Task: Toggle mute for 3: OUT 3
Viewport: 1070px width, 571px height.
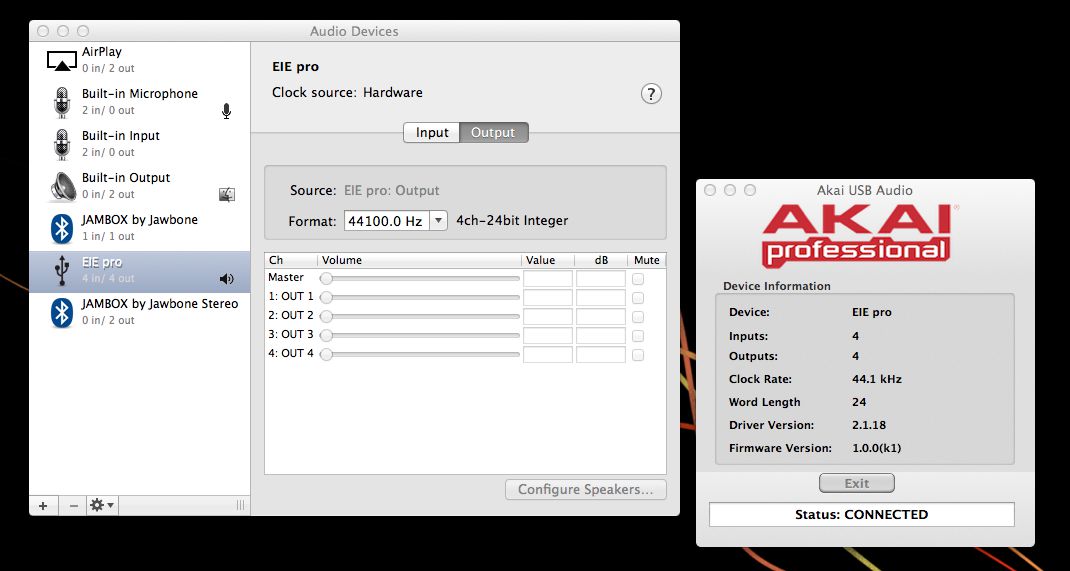Action: [x=637, y=336]
